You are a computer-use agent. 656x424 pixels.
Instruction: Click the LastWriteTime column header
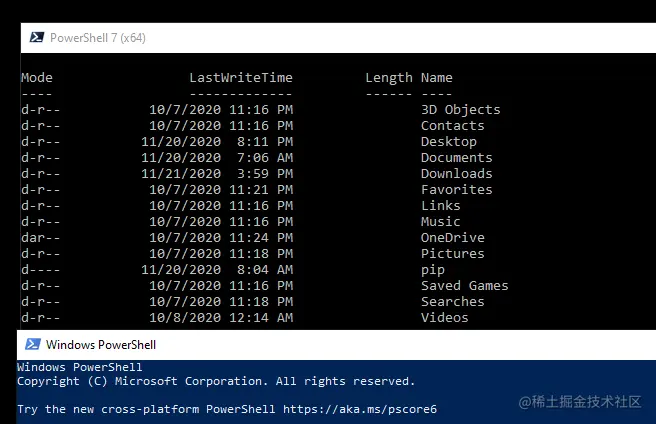click(241, 77)
